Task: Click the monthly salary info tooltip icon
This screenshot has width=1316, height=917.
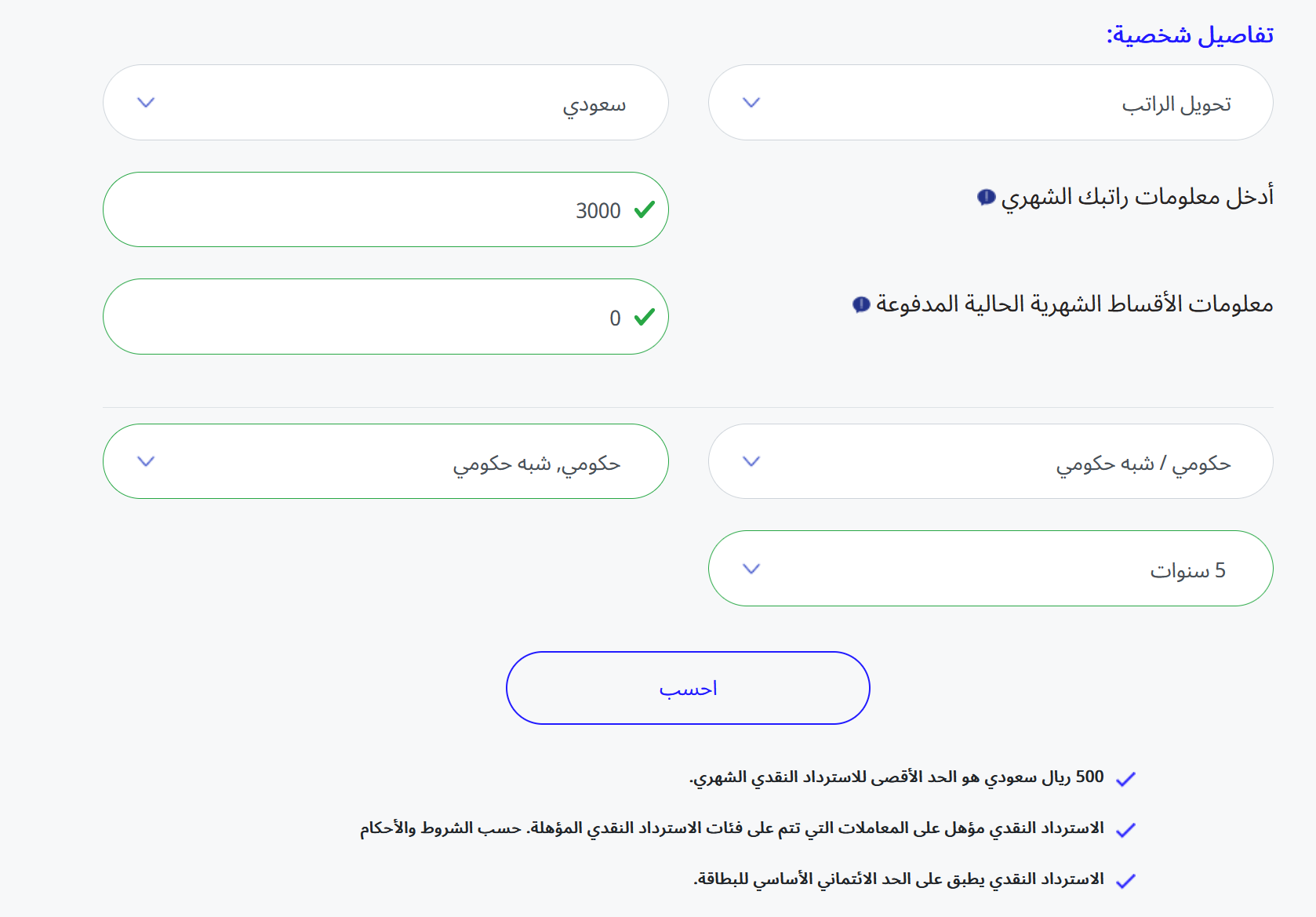Action: click(x=986, y=197)
